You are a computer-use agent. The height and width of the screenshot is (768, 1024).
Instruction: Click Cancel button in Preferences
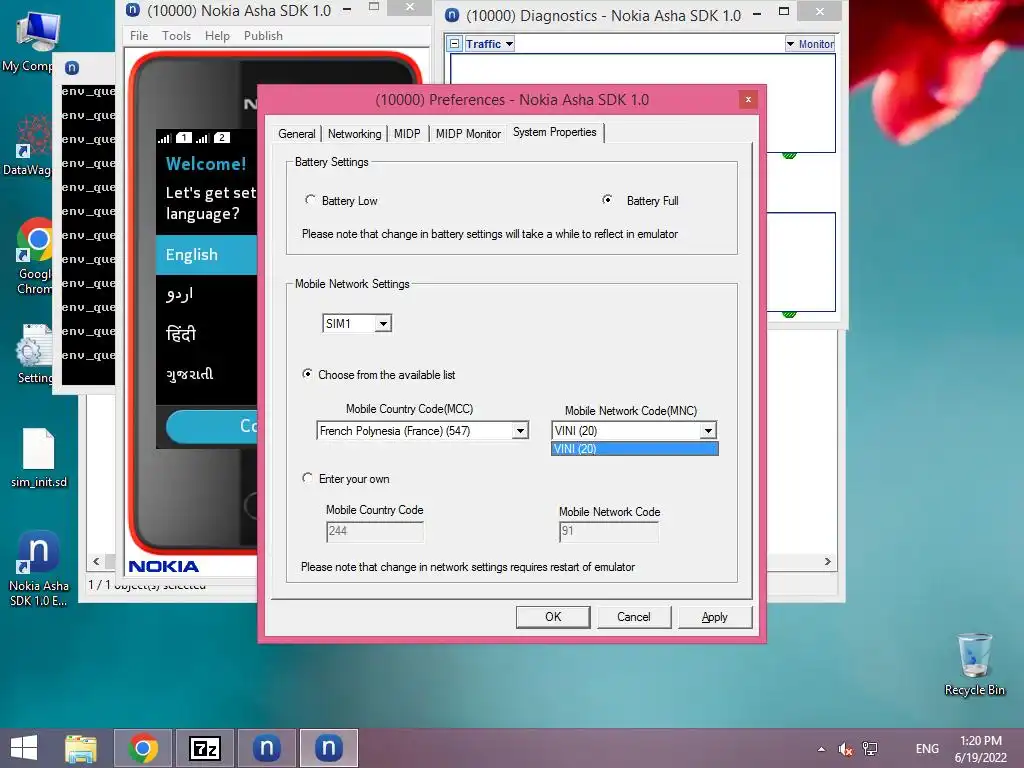tap(633, 617)
